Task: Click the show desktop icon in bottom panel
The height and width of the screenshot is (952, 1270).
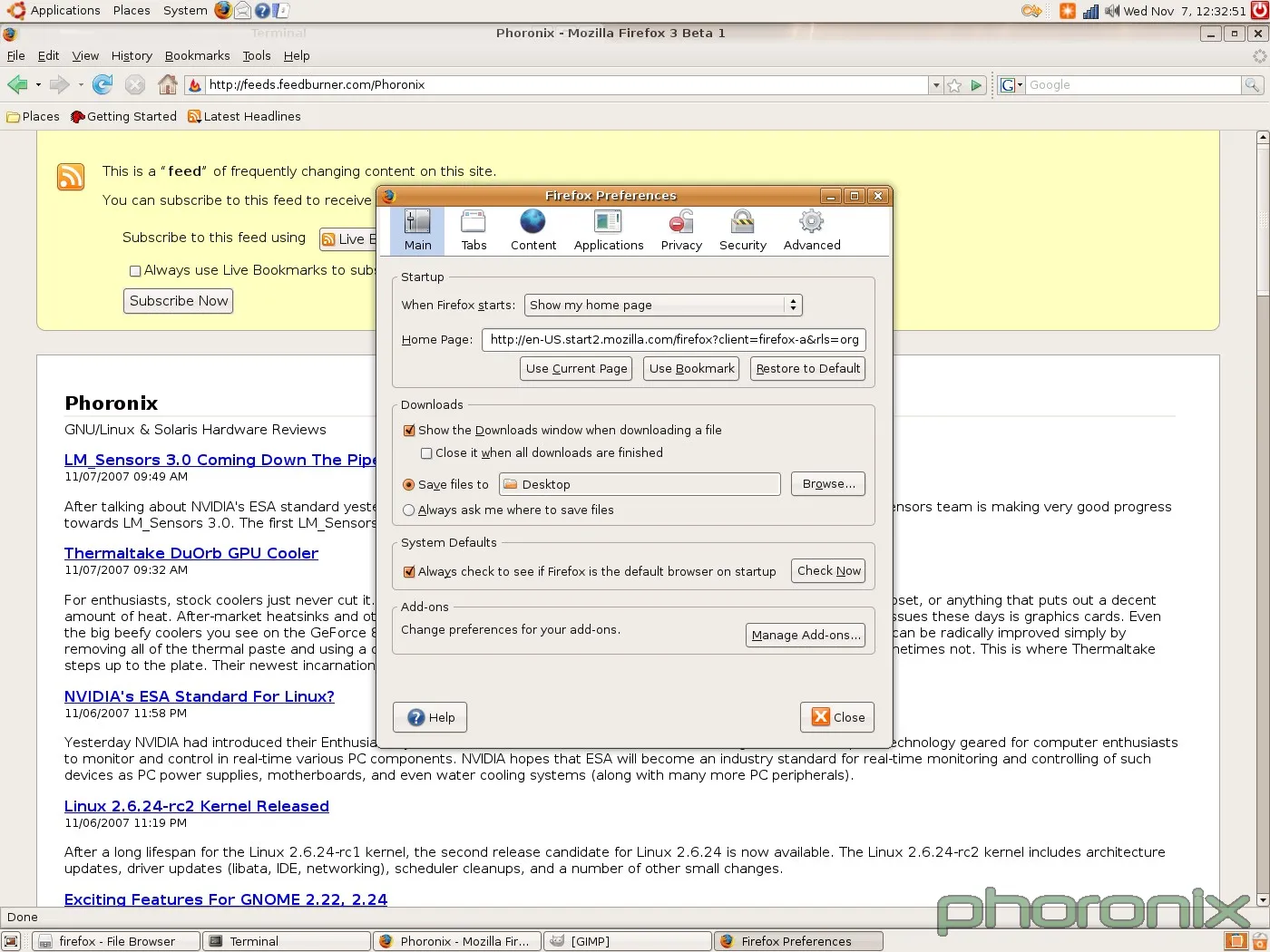Action: pyautogui.click(x=12, y=941)
